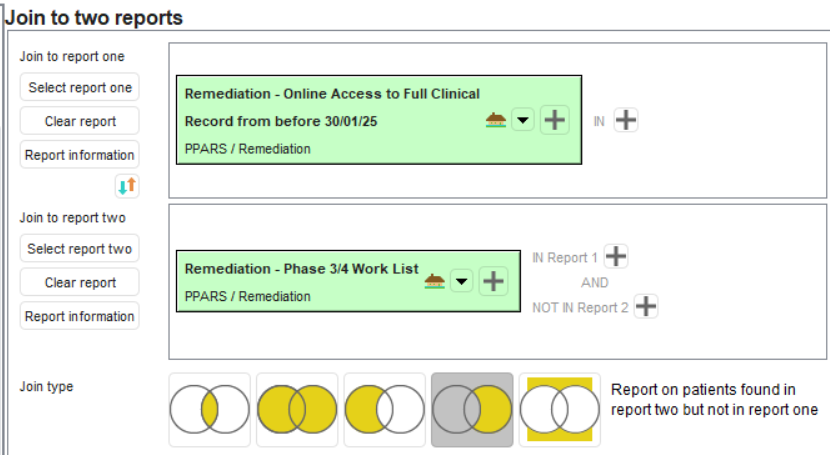This screenshot has width=830, height=455.
Task: Open dropdown arrow on Phase 3/4 Work List
Action: [x=461, y=281]
